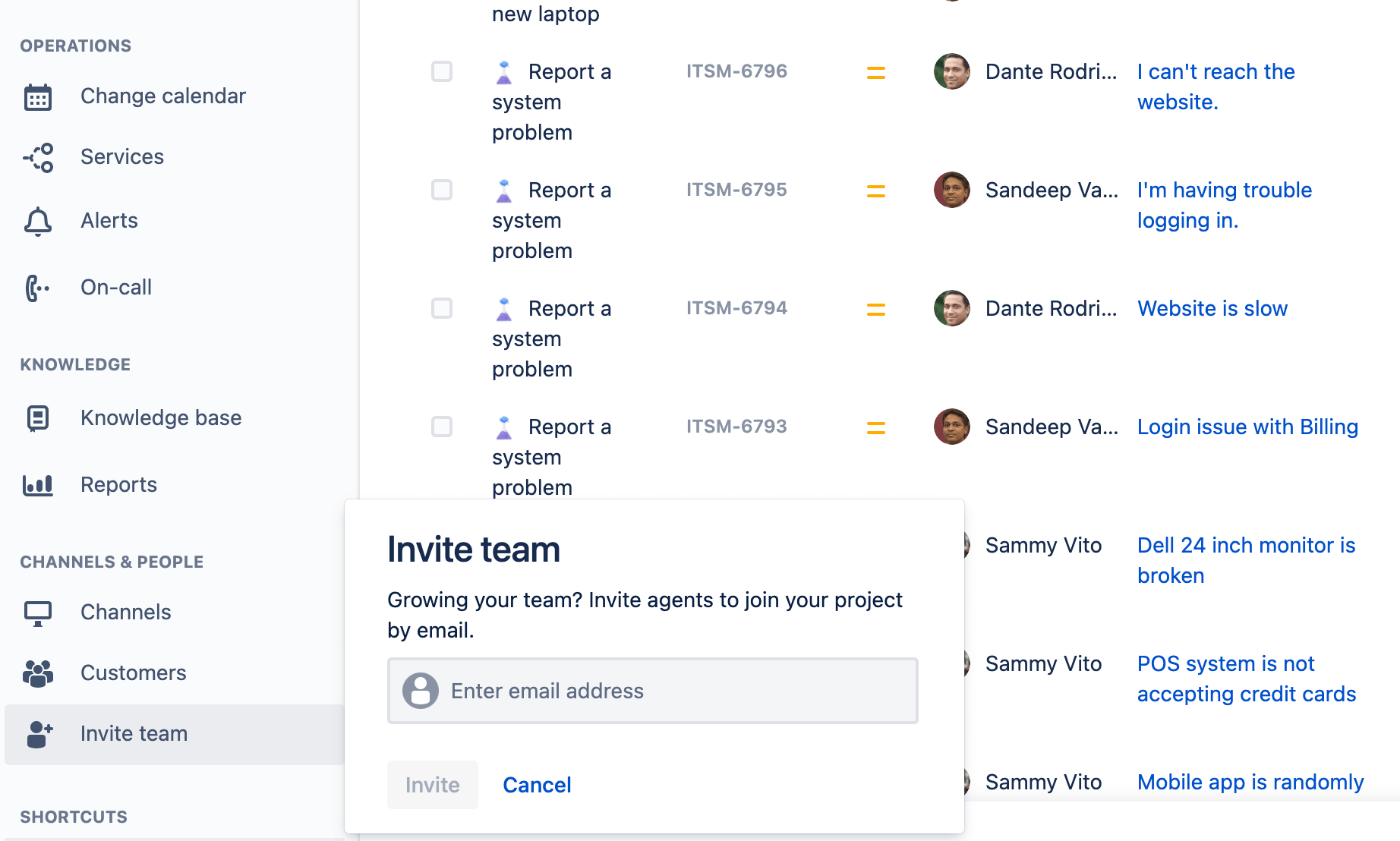Click the Alerts bell icon
Viewport: 1400px width, 841px height.
coord(38,221)
